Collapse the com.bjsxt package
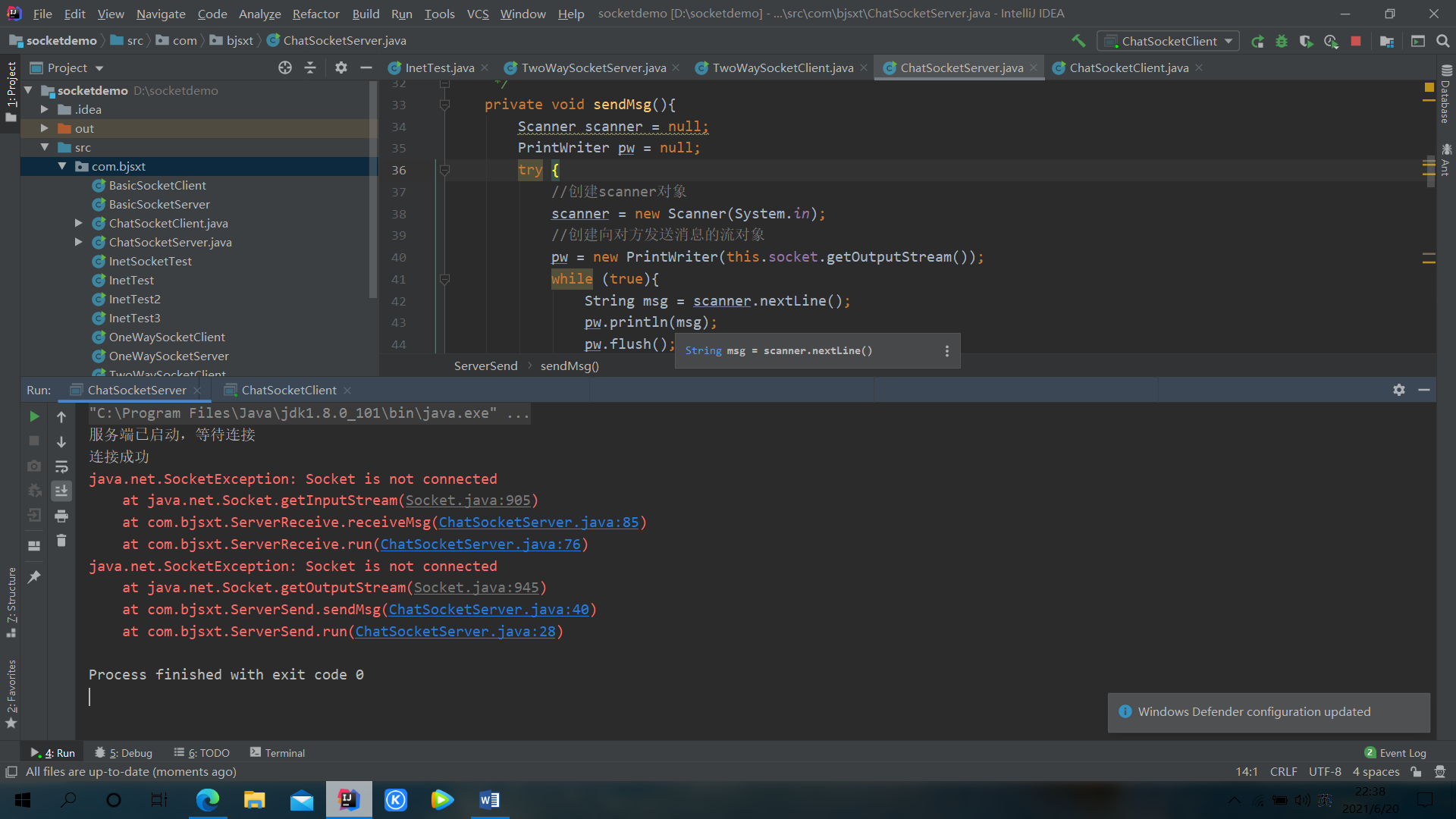Image resolution: width=1456 pixels, height=819 pixels. 62,166
